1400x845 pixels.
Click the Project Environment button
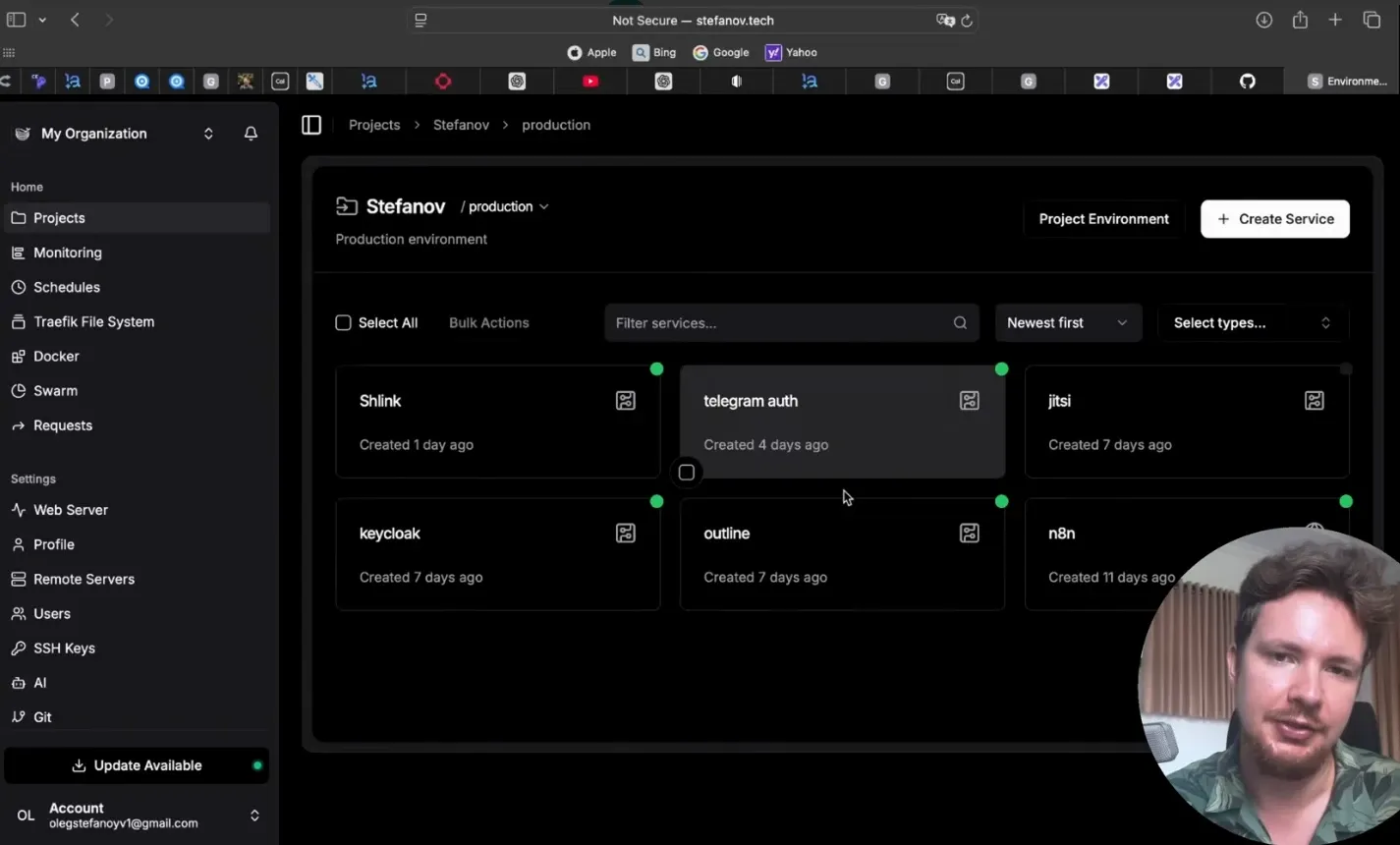(x=1103, y=219)
